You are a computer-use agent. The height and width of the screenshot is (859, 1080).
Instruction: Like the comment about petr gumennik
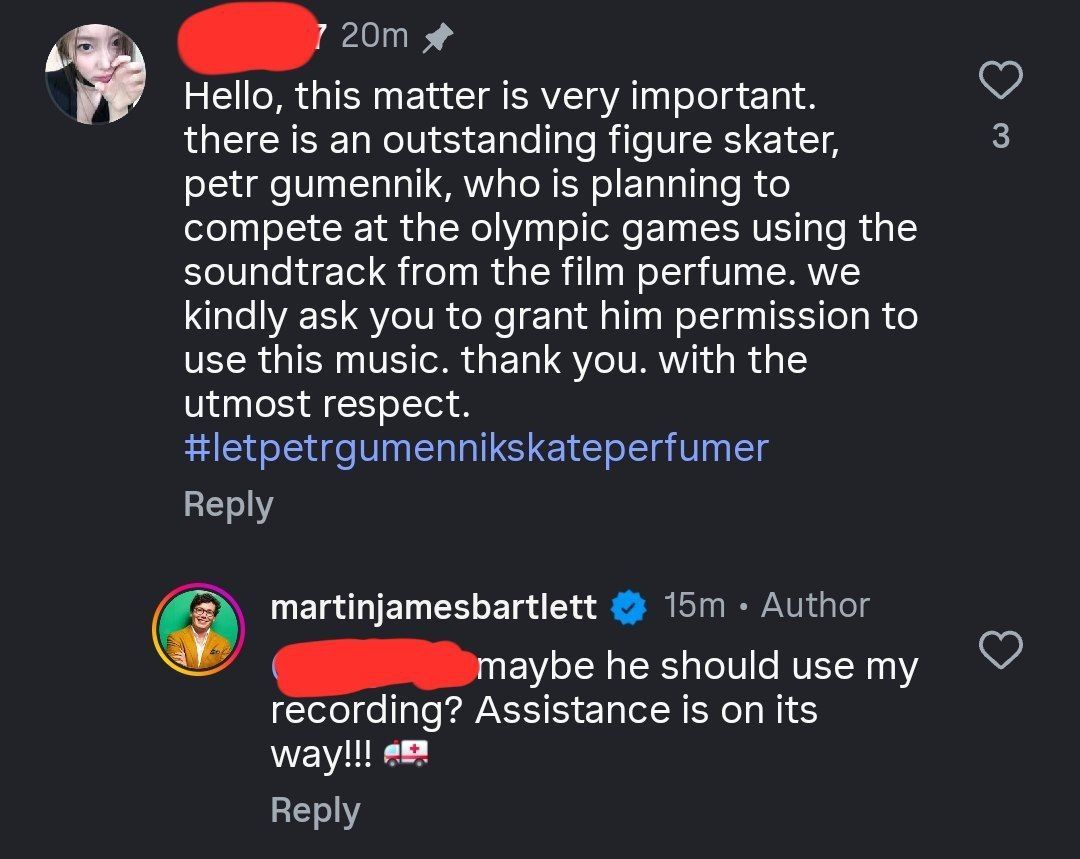click(1000, 82)
